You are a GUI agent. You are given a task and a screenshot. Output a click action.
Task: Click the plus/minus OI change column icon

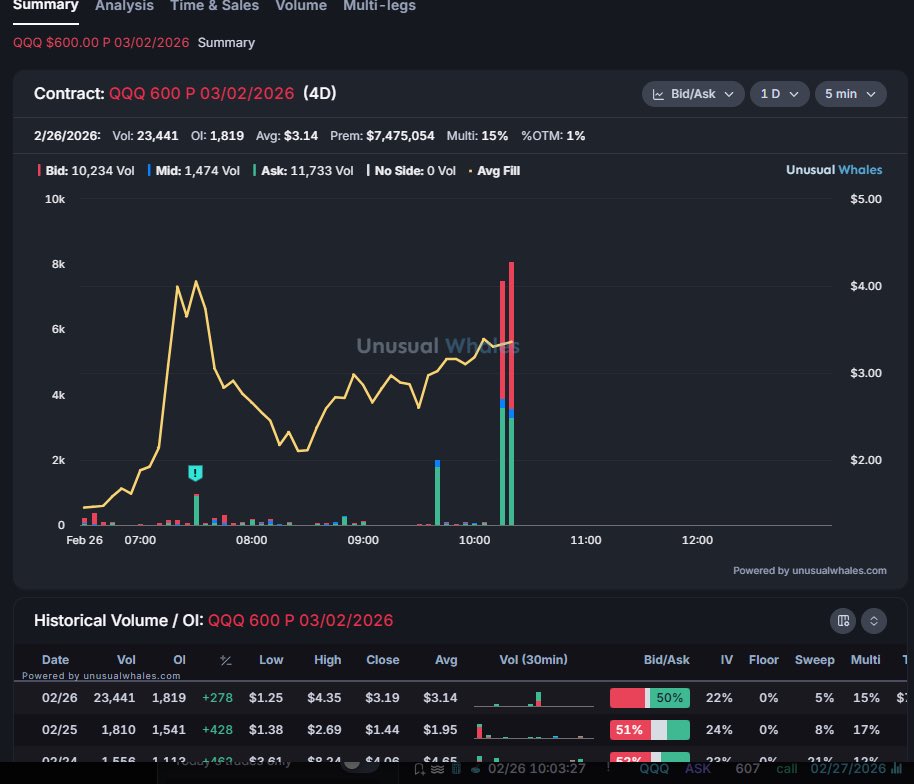(226, 660)
